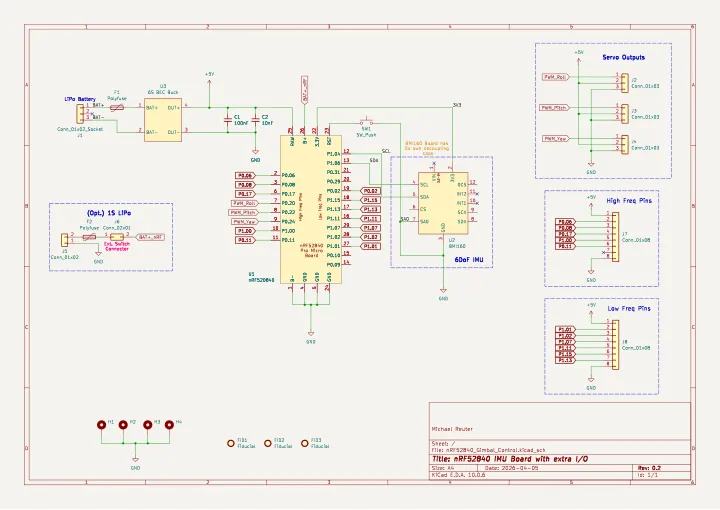Click the 3V3 net label text
The image size is (720, 510).
pyautogui.click(x=457, y=105)
